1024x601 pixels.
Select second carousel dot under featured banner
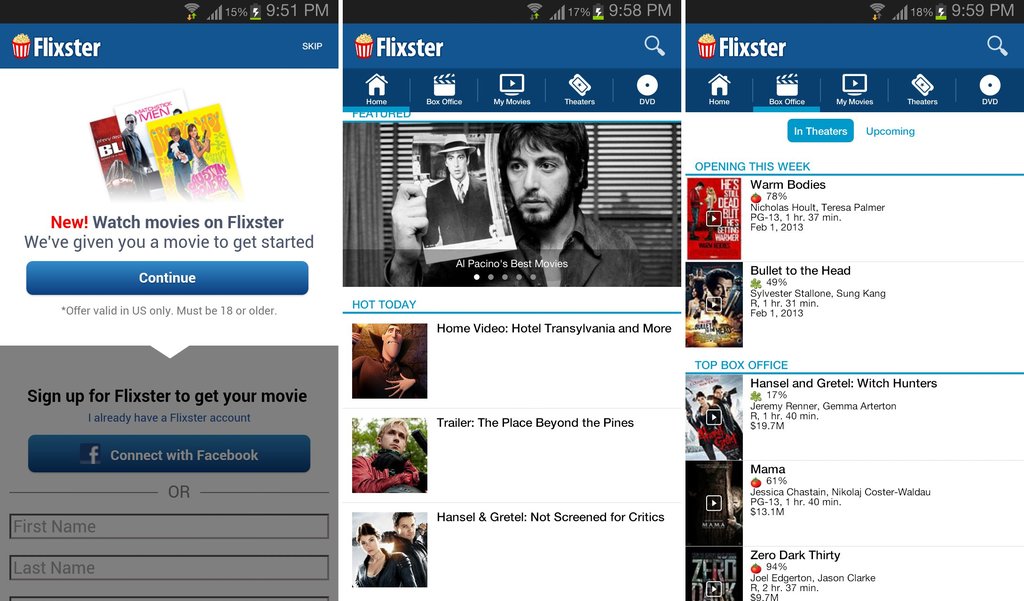click(x=491, y=277)
